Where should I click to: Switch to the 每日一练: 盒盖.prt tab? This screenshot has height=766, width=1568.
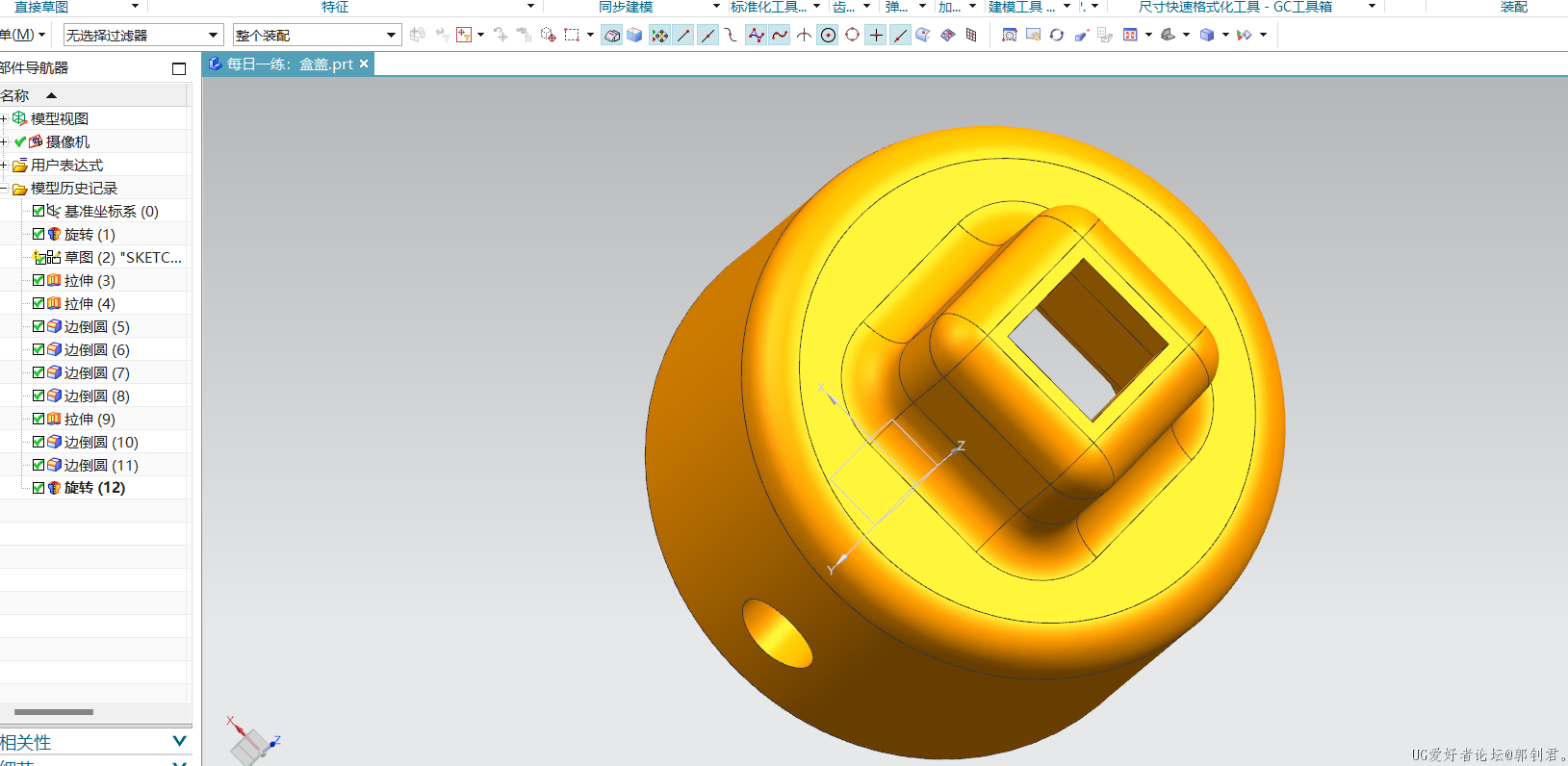click(289, 64)
